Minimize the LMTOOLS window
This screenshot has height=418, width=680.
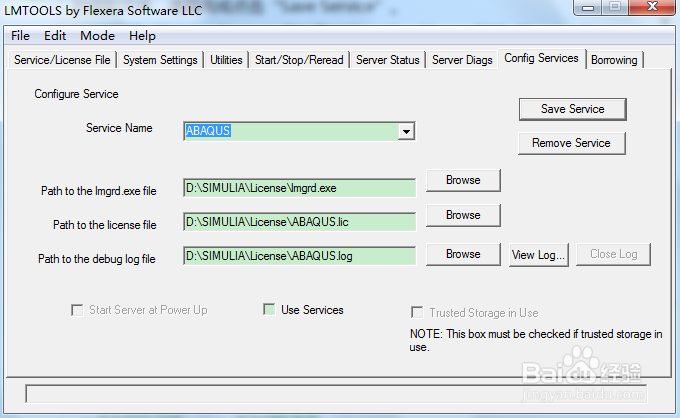588,7
